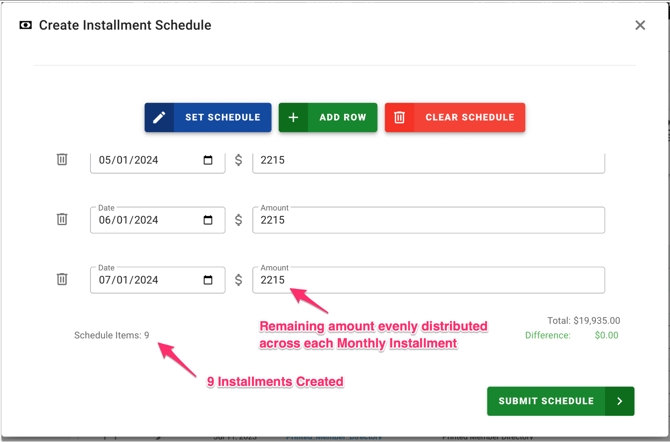Viewport: 670px width, 442px height.
Task: Submit the installment schedule
Action: point(546,401)
